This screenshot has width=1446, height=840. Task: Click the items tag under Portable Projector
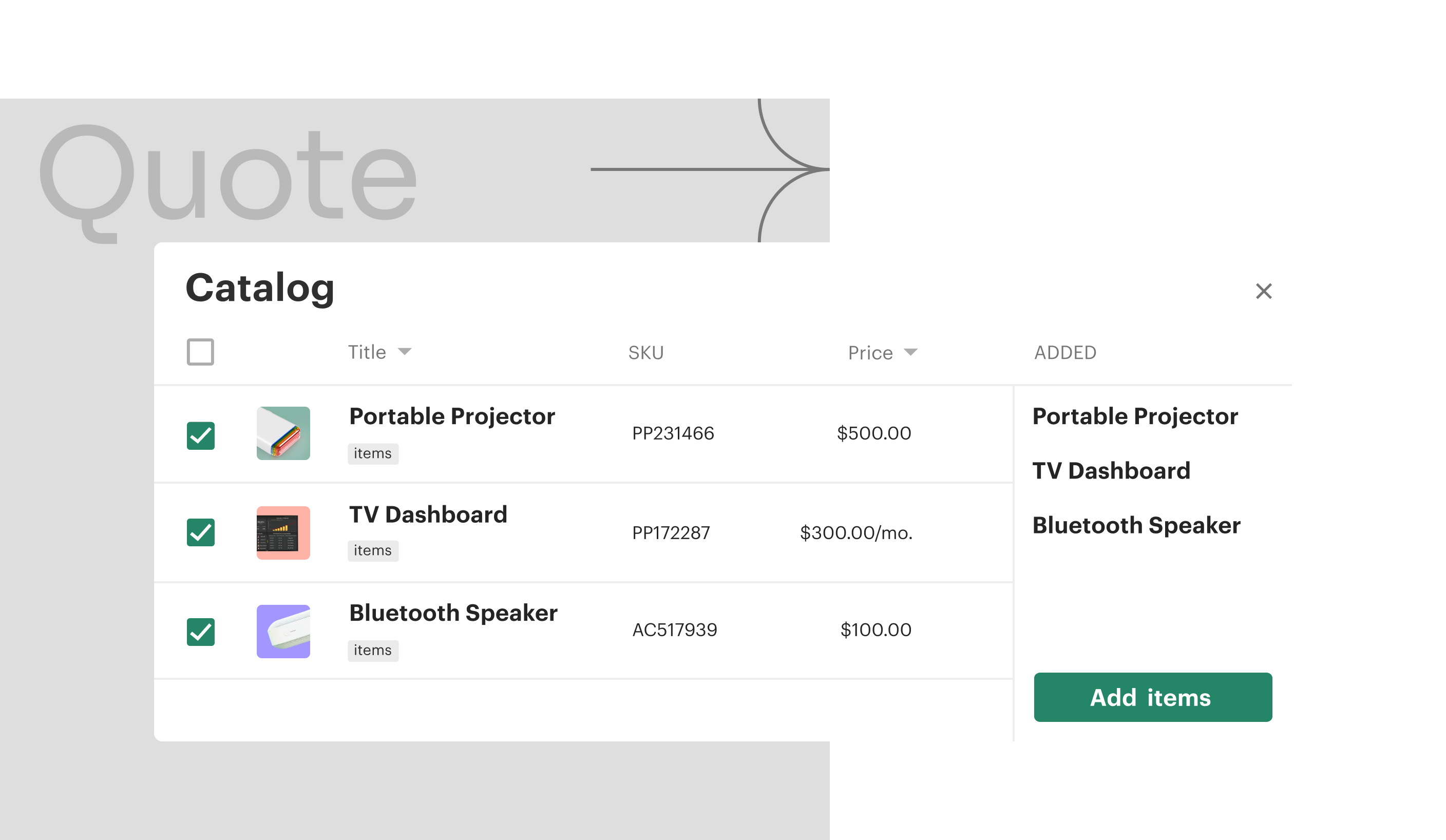(373, 453)
